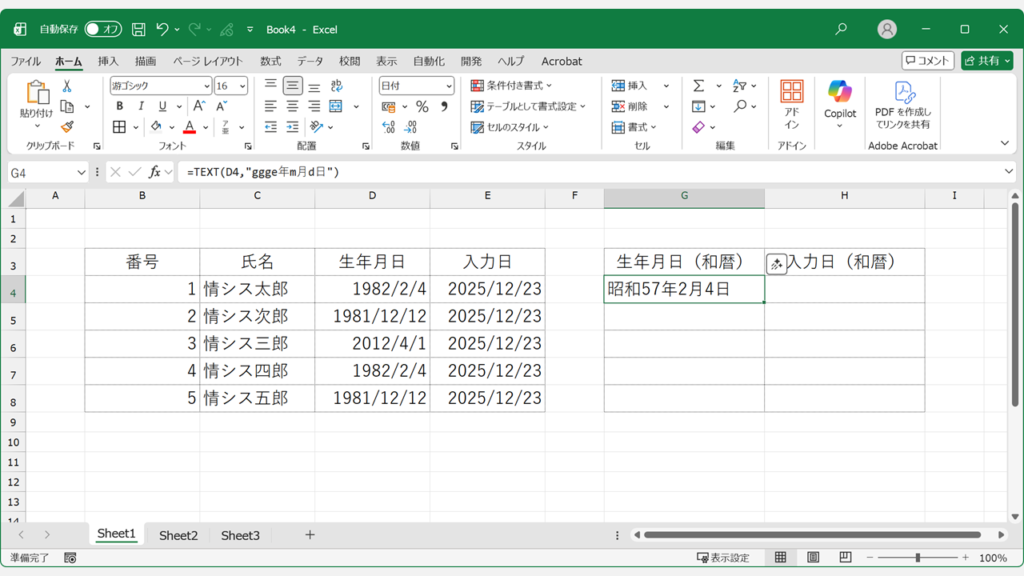Click the AutoSum sigma icon
The width and height of the screenshot is (1024, 576).
pyautogui.click(x=698, y=86)
